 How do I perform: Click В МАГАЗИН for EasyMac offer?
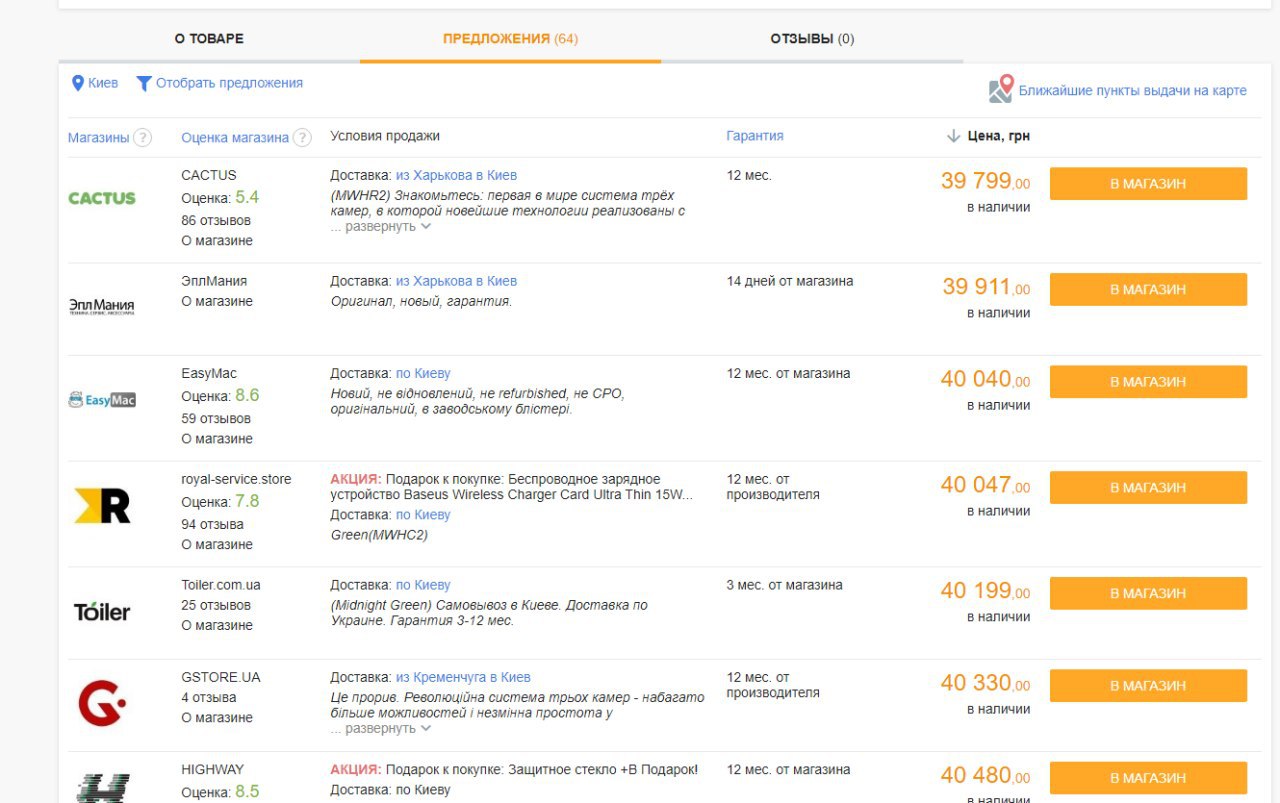tap(1148, 382)
